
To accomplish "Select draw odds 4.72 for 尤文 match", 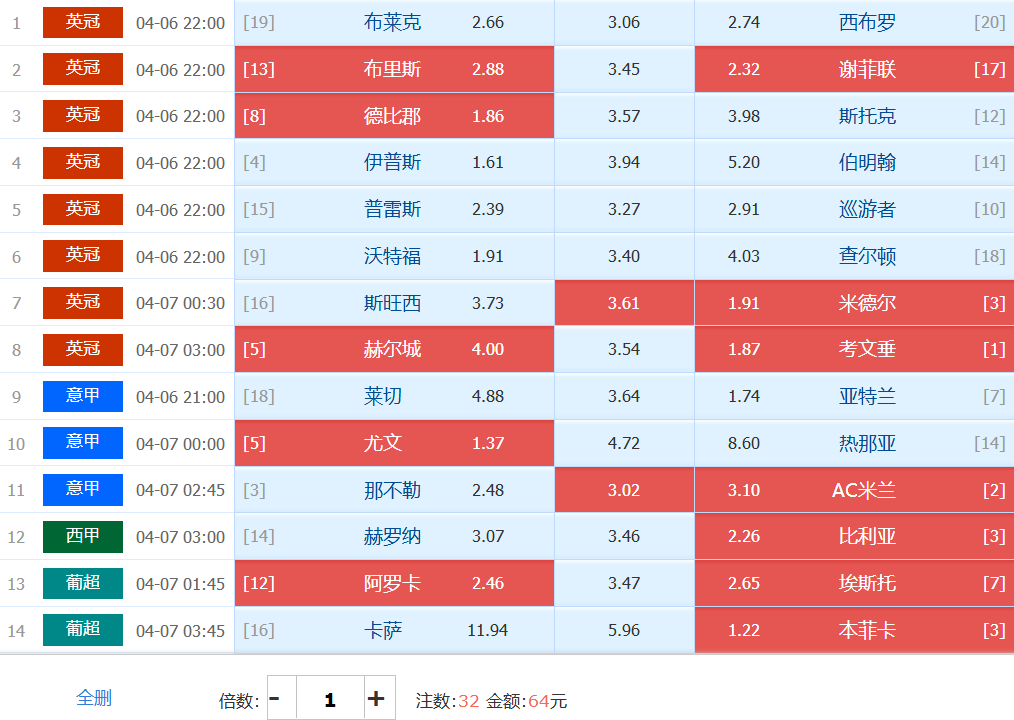I will coord(624,443).
